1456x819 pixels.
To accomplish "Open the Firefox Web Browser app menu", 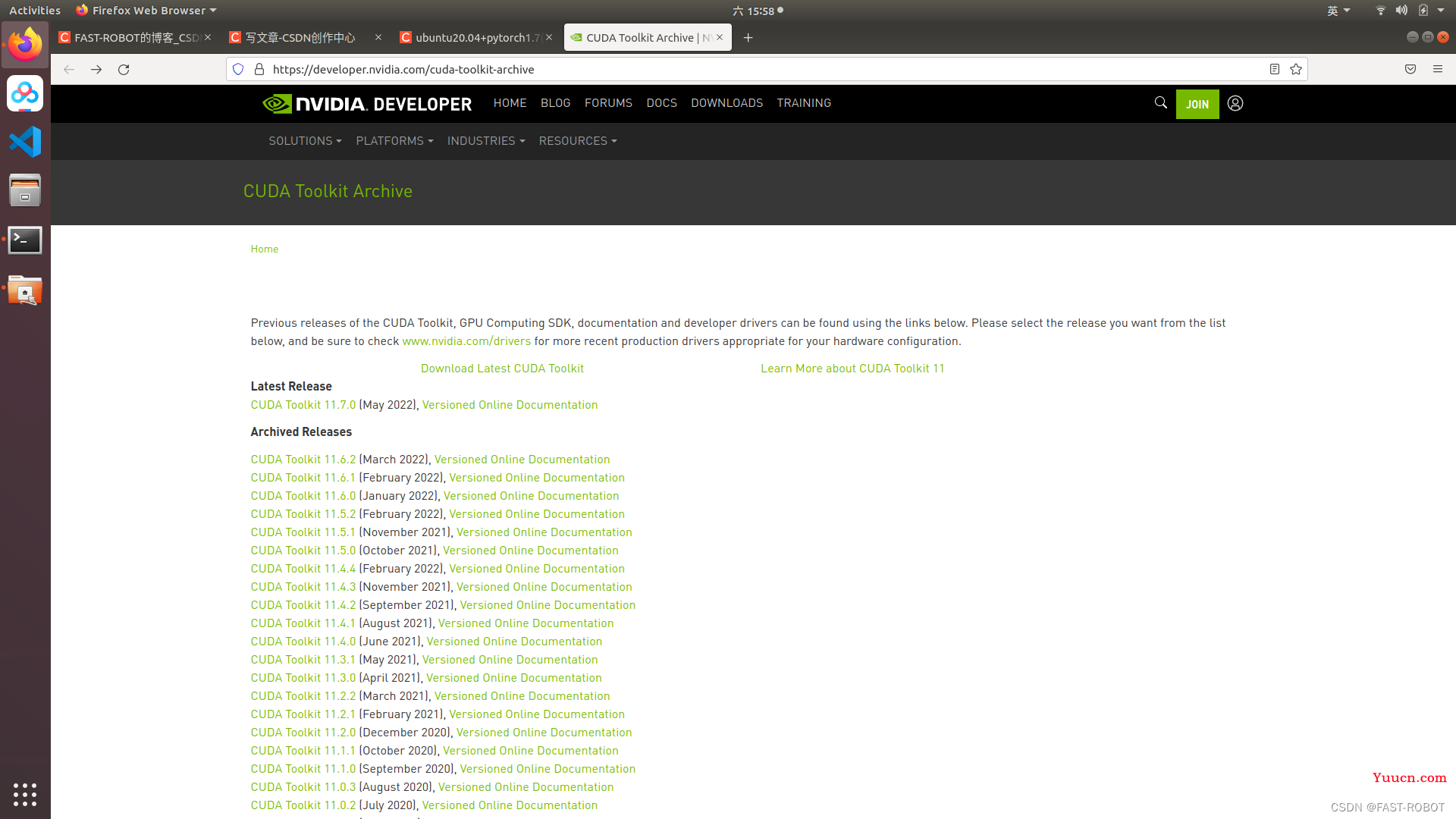I will [146, 11].
